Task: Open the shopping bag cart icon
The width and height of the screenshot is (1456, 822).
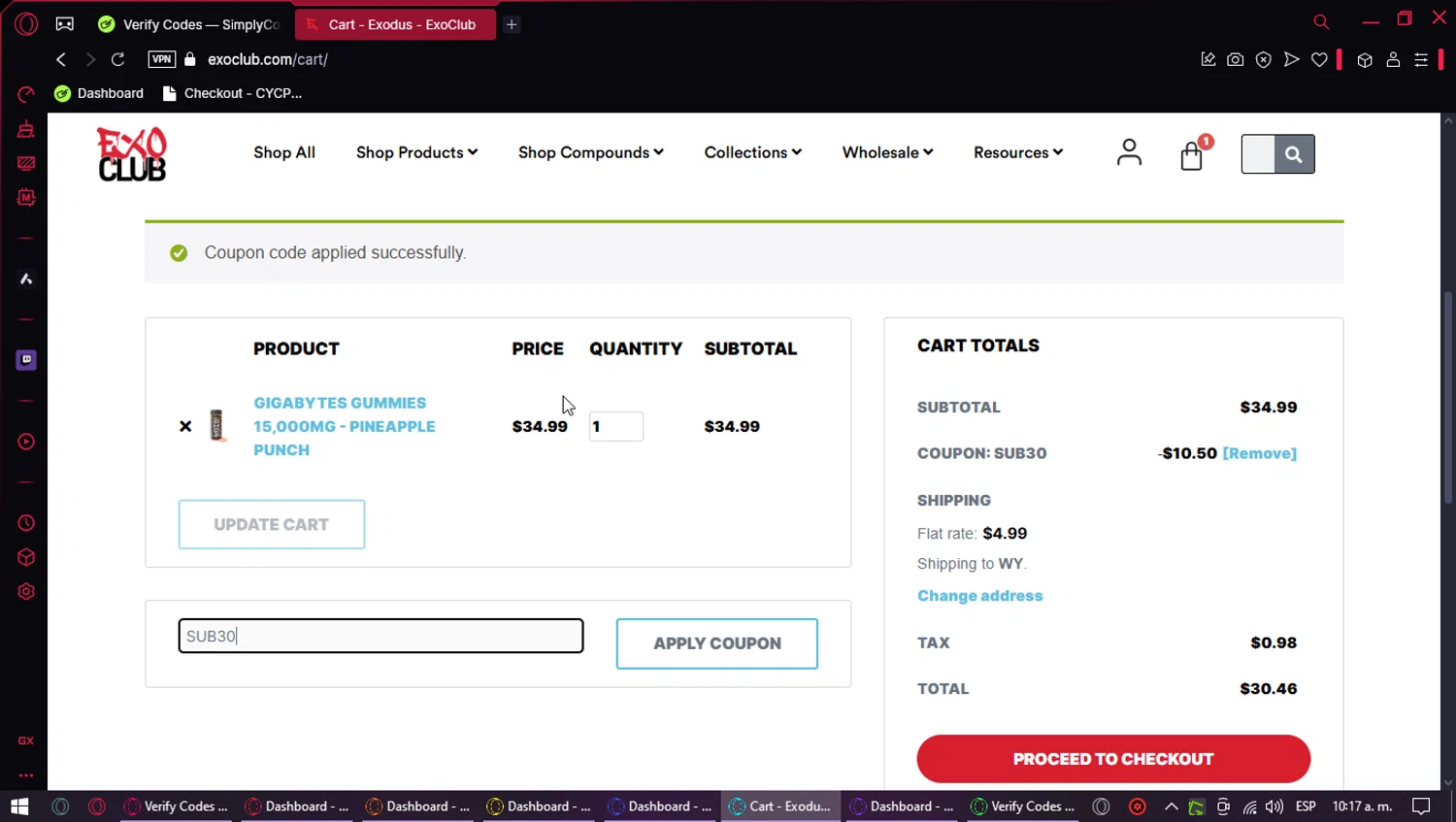Action: (x=1192, y=155)
